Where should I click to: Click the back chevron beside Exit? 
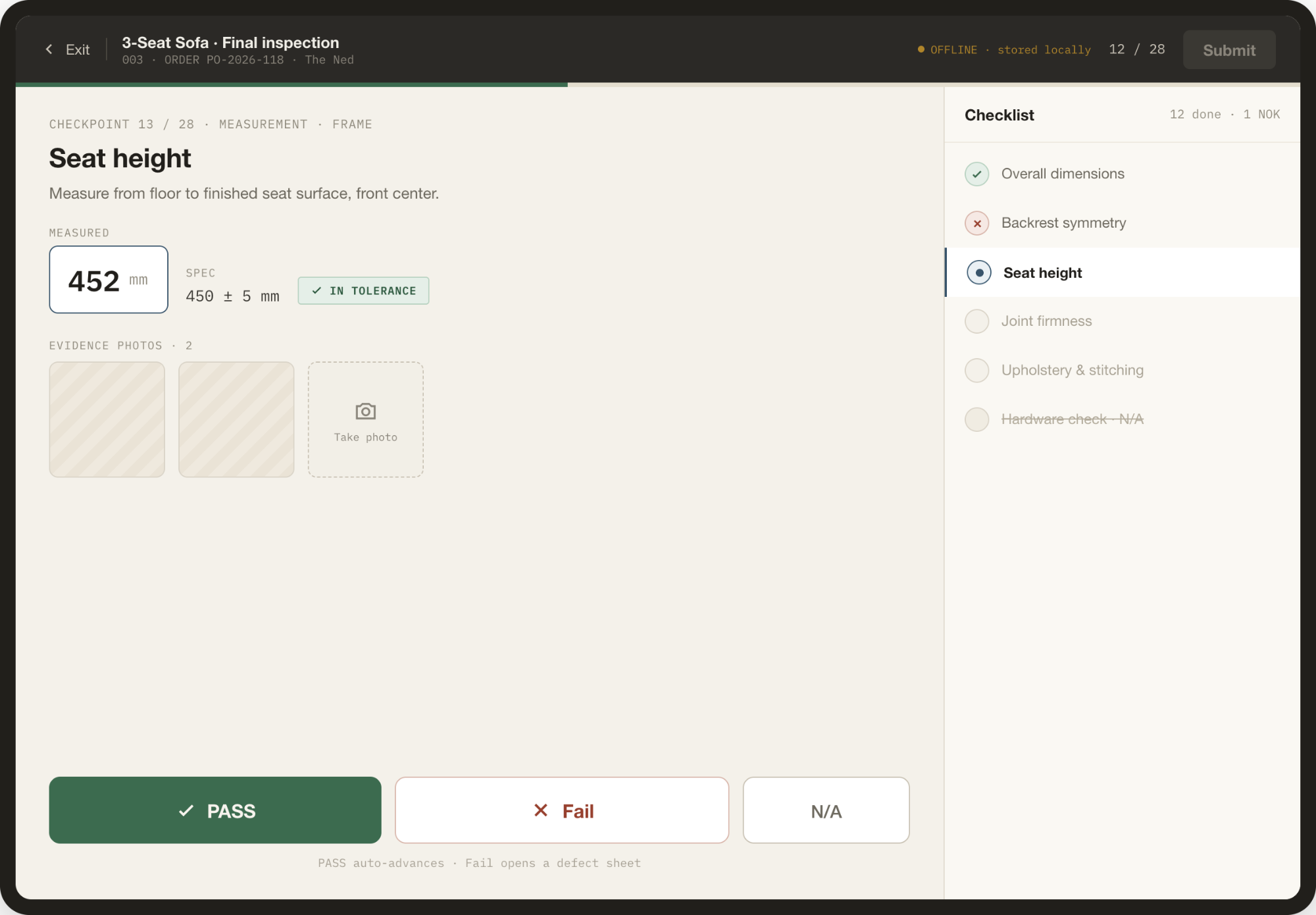(x=49, y=49)
